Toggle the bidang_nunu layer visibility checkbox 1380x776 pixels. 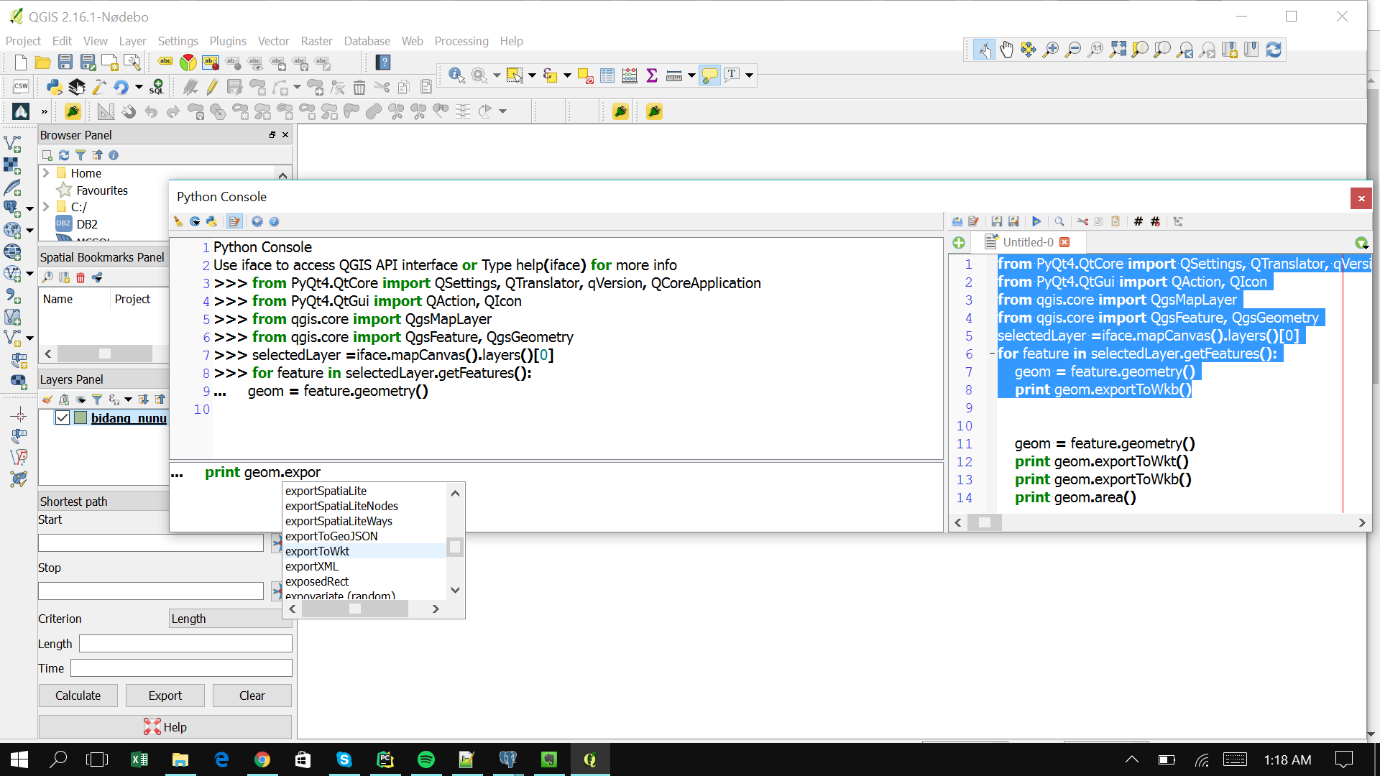pyautogui.click(x=63, y=418)
